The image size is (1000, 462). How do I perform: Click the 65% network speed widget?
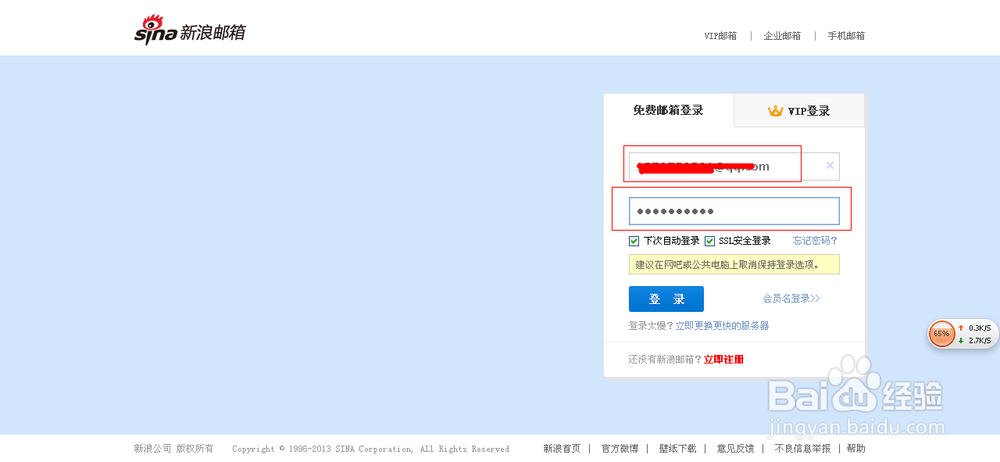pos(963,334)
